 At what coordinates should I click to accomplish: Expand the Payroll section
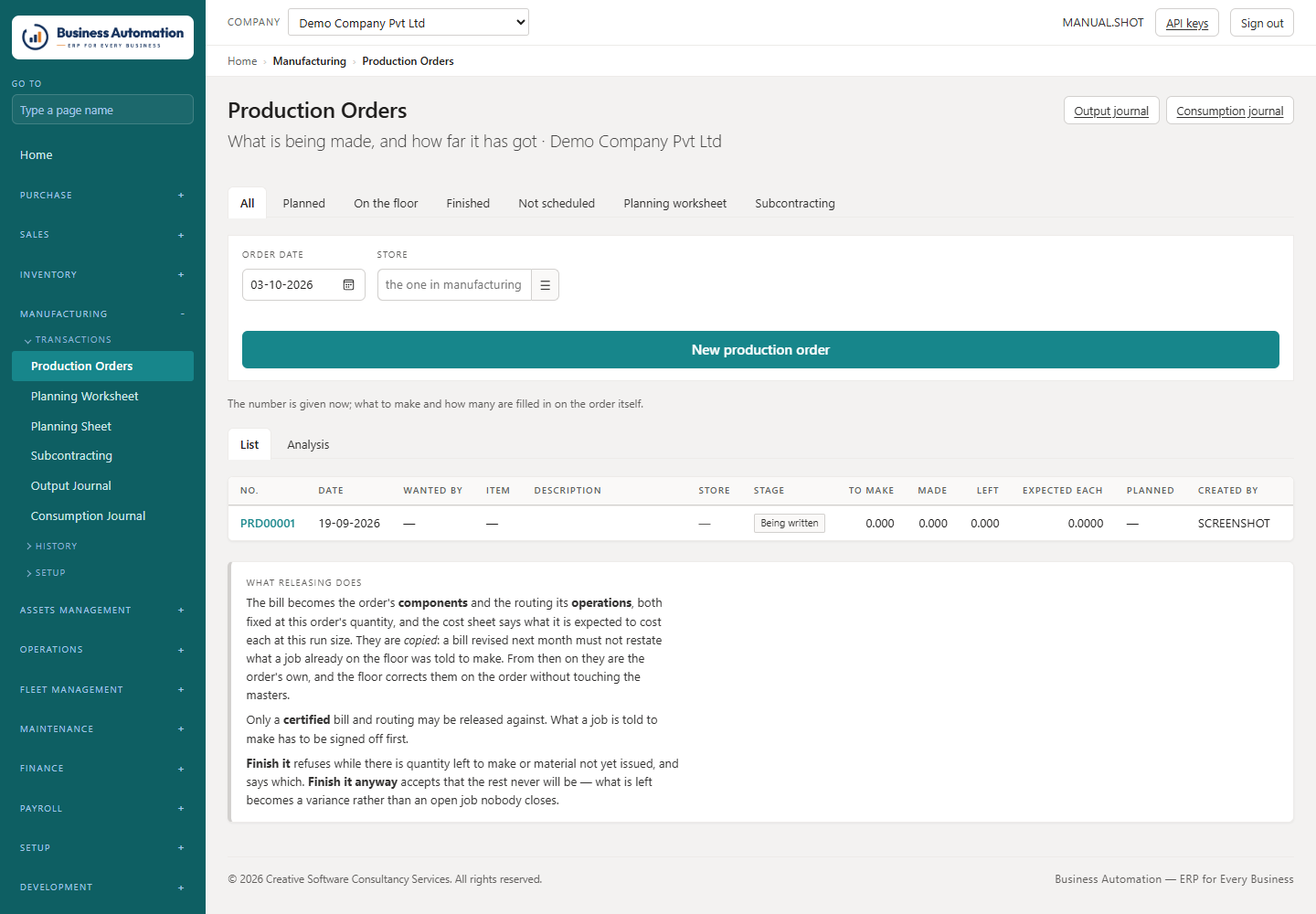coord(102,809)
